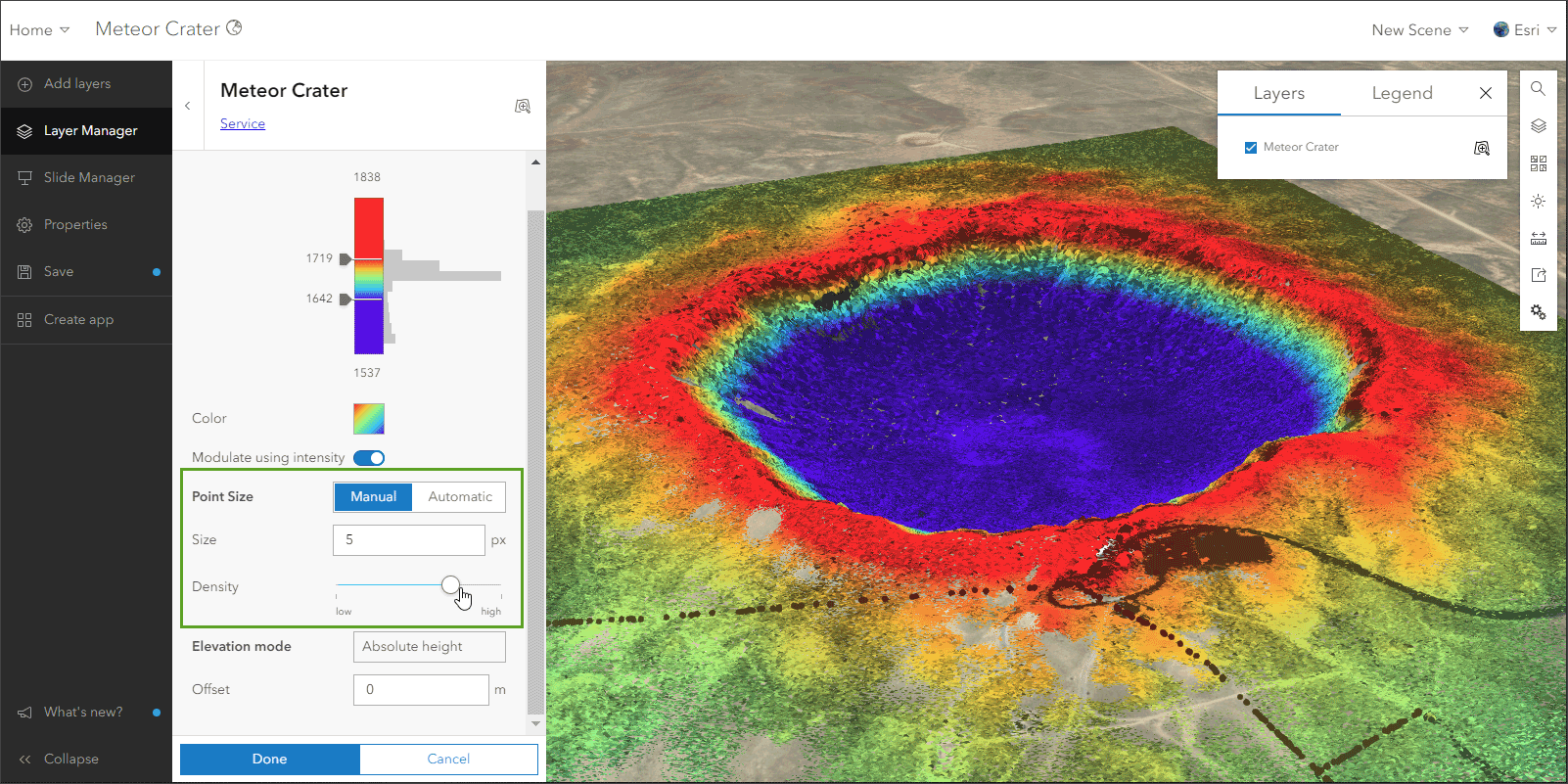Zoom to the layer from settings header
The width and height of the screenshot is (1568, 784).
(523, 106)
